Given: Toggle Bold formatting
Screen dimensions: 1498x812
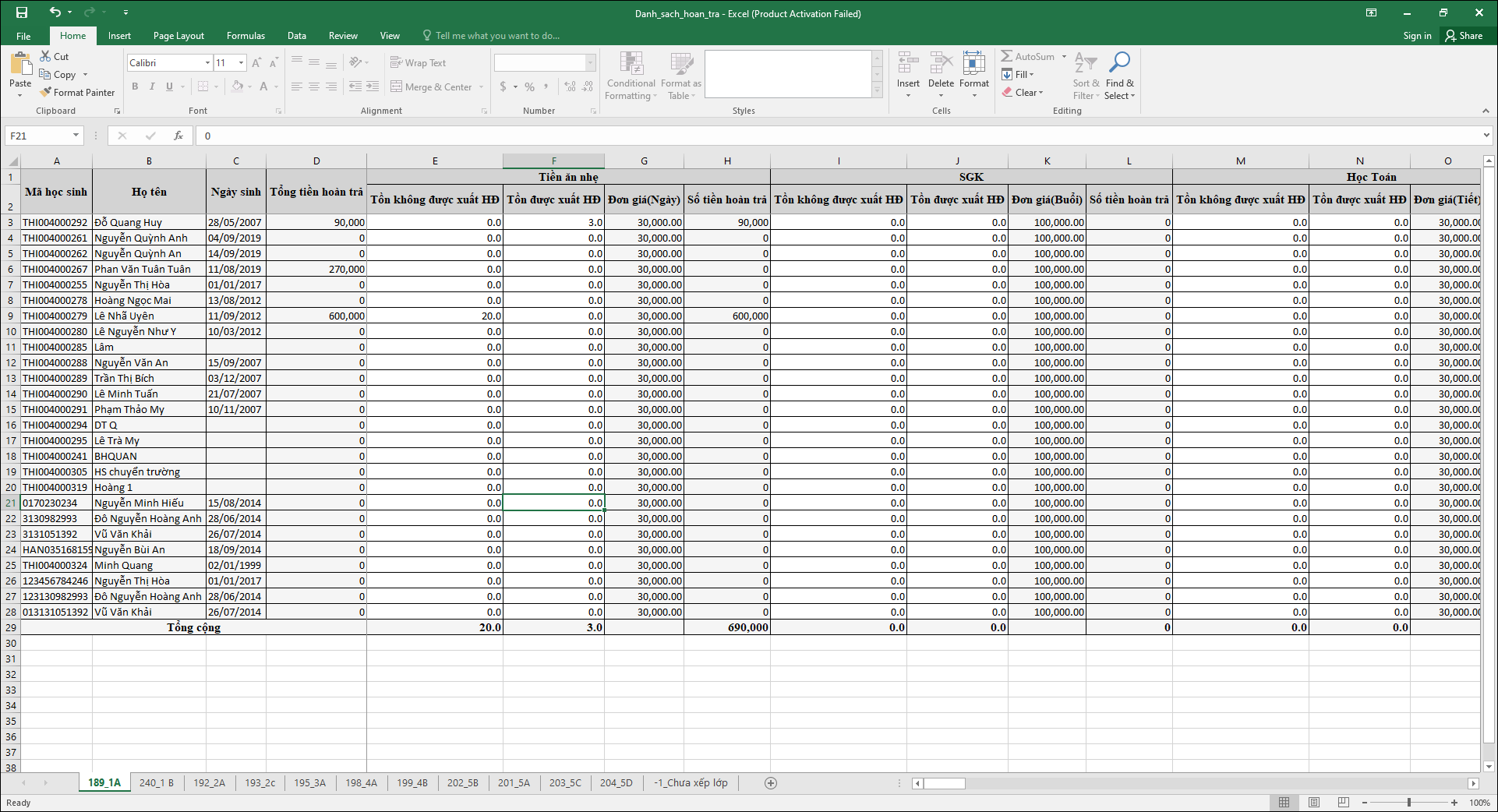Looking at the screenshot, I should [135, 86].
